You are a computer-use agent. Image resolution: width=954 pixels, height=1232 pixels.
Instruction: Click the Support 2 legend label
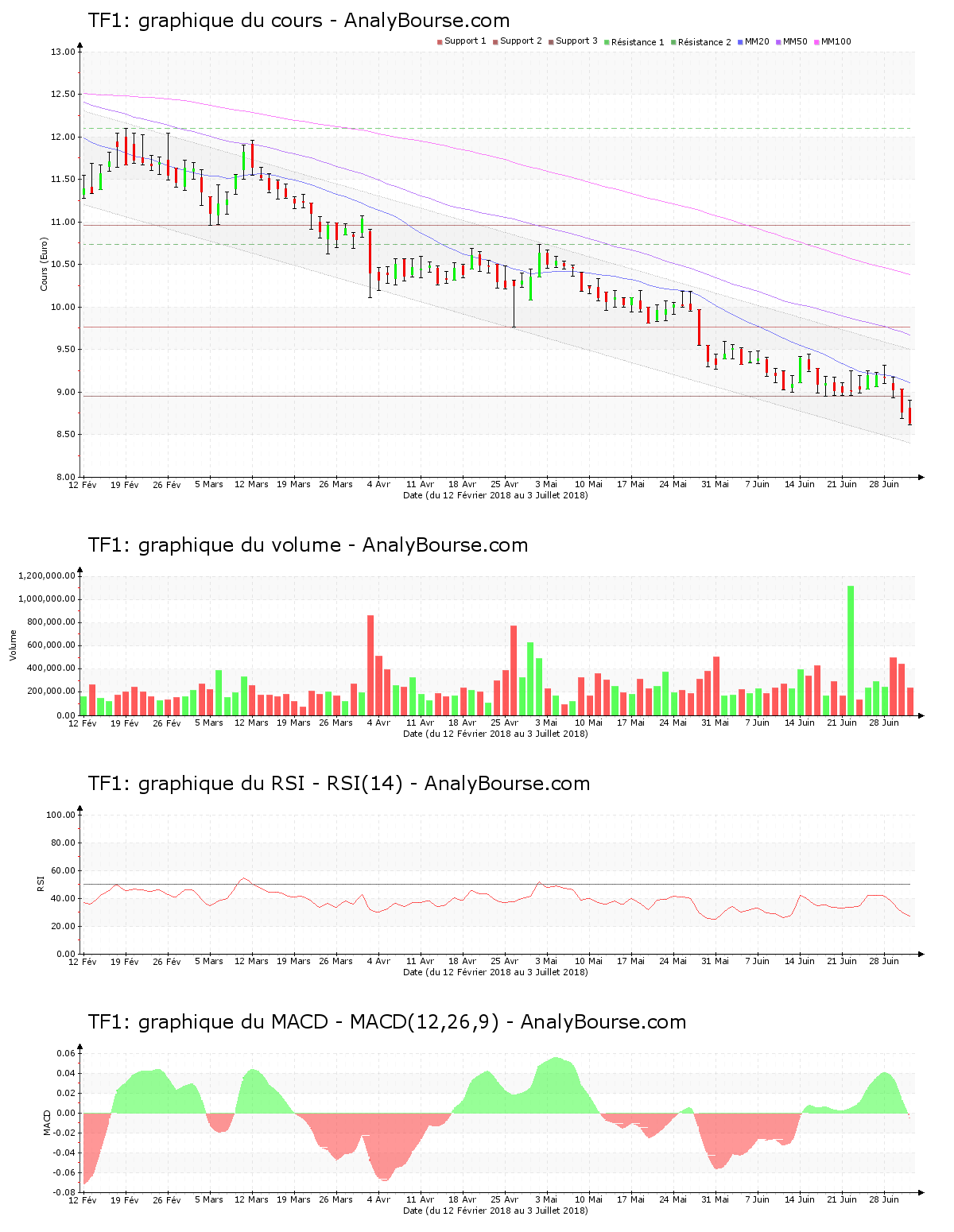pos(521,41)
